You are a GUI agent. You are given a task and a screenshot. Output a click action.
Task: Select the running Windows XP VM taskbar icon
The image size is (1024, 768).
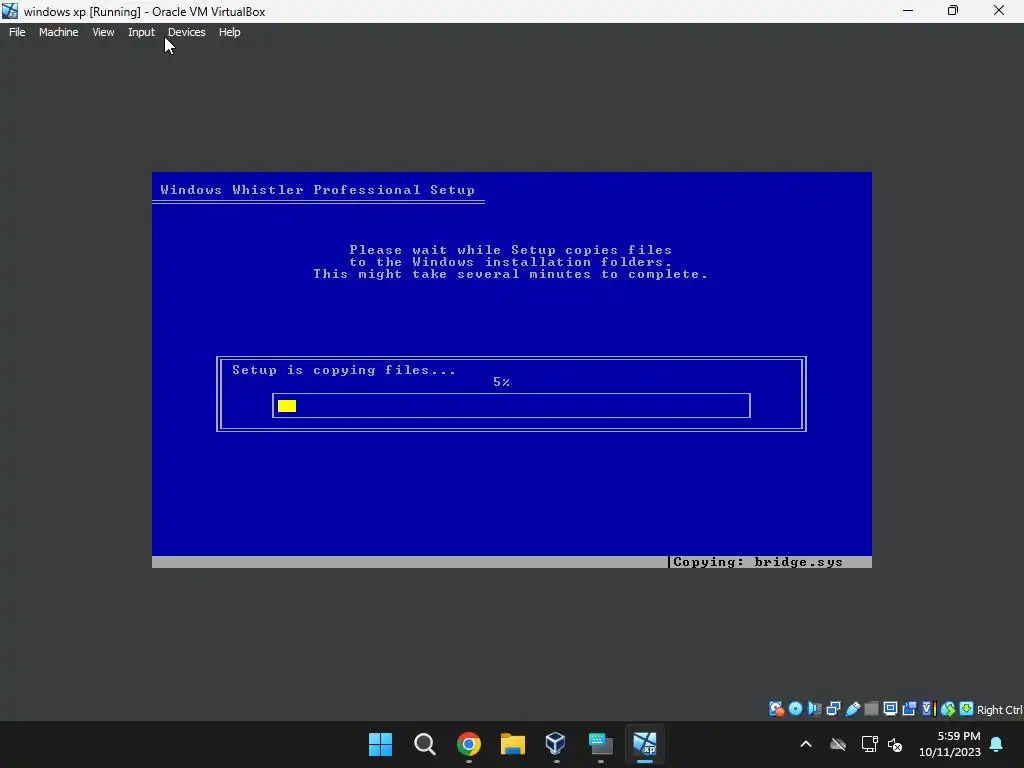click(645, 744)
